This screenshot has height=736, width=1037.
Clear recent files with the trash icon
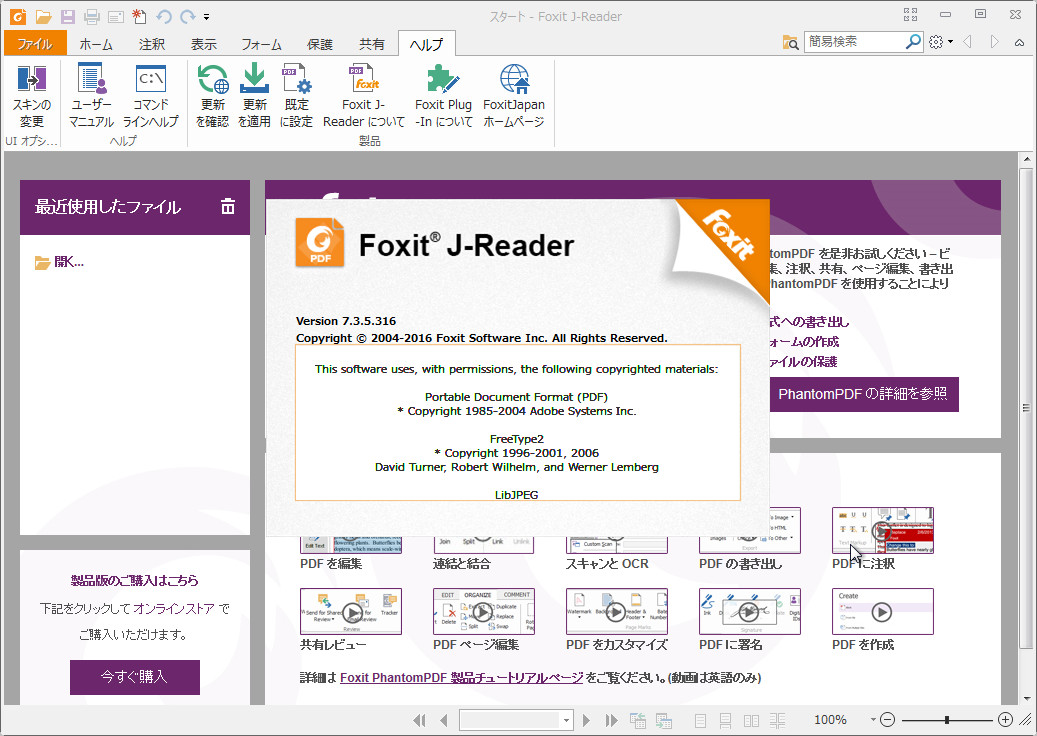click(228, 206)
